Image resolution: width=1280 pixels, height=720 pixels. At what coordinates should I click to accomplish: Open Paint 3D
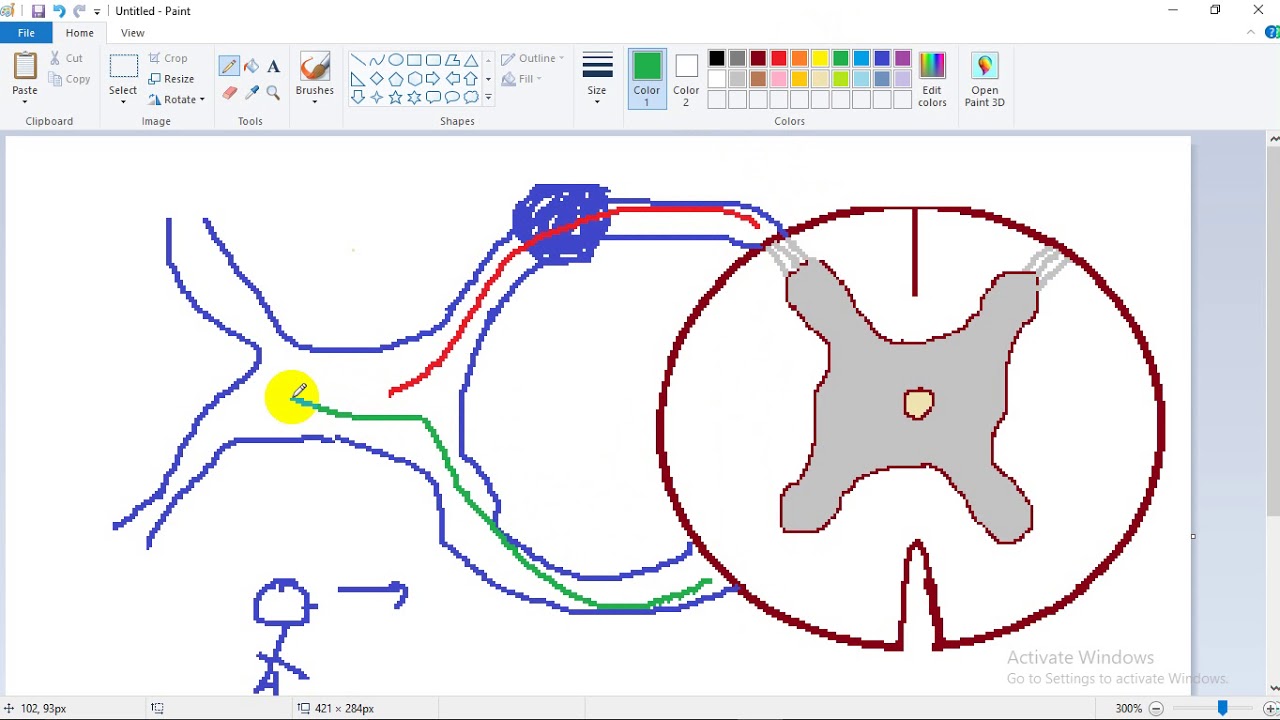point(985,80)
